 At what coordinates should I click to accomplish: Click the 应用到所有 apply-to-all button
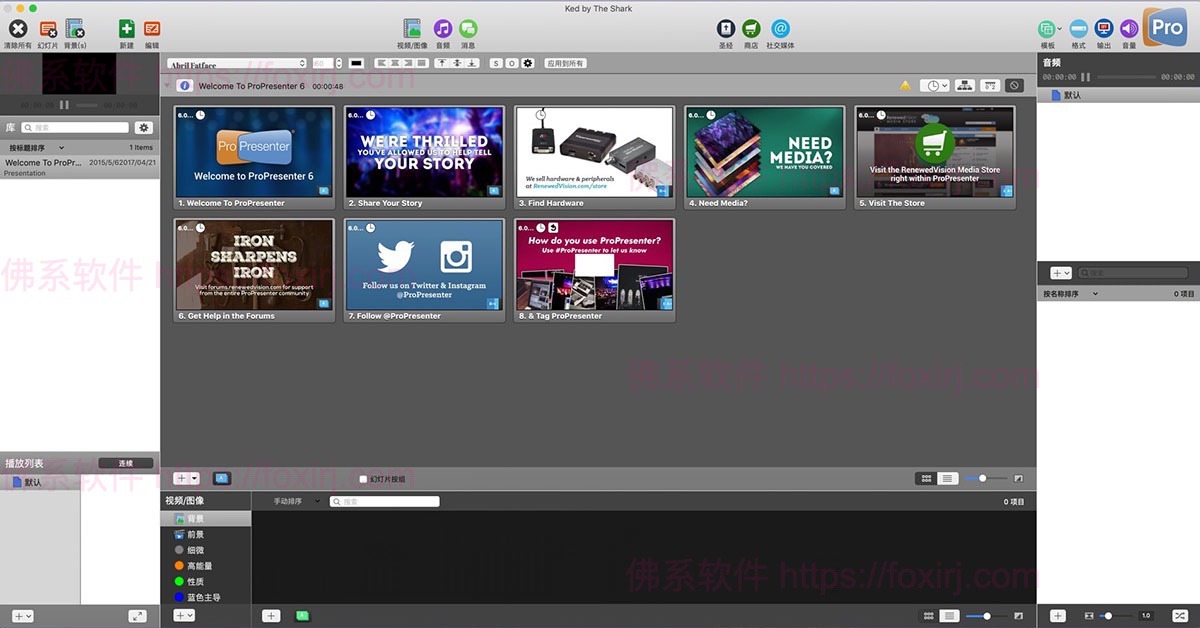click(565, 64)
